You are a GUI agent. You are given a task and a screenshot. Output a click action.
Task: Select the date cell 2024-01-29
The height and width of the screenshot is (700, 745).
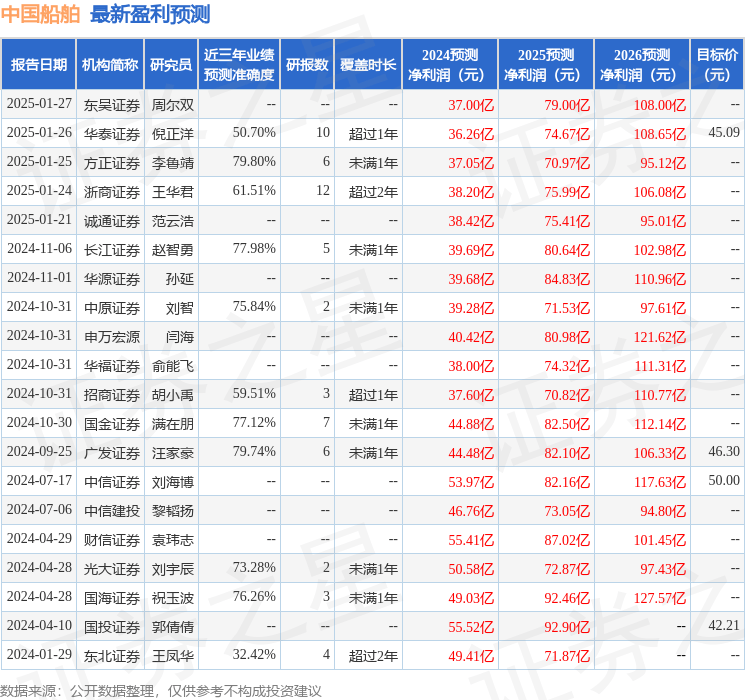pyautogui.click(x=39, y=655)
